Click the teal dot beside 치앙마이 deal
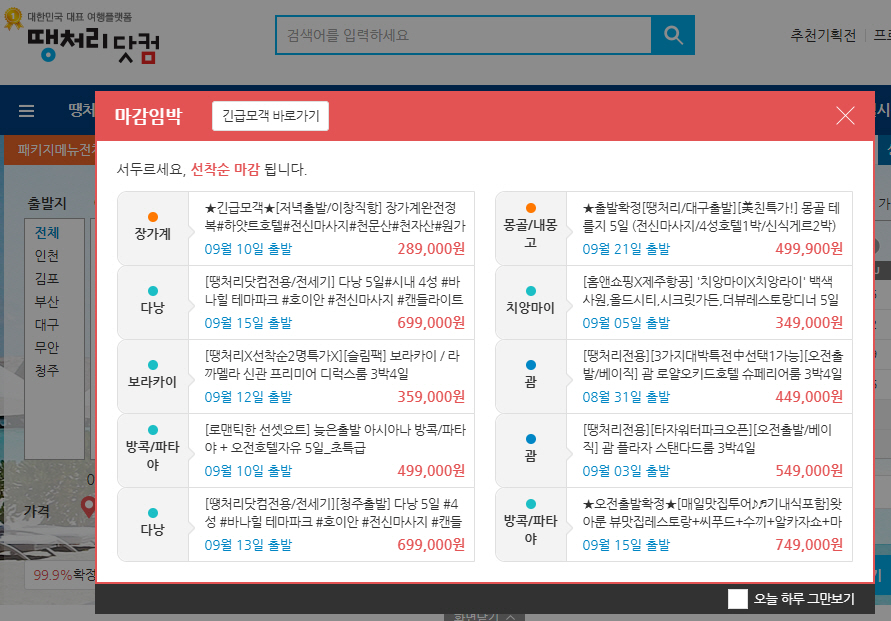The width and height of the screenshot is (891, 621). pyautogui.click(x=527, y=288)
